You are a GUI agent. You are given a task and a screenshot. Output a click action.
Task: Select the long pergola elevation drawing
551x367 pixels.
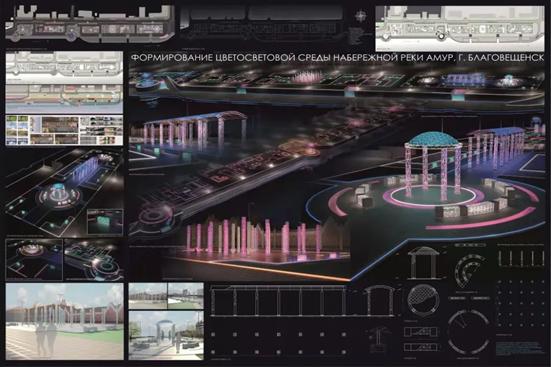(x=278, y=301)
